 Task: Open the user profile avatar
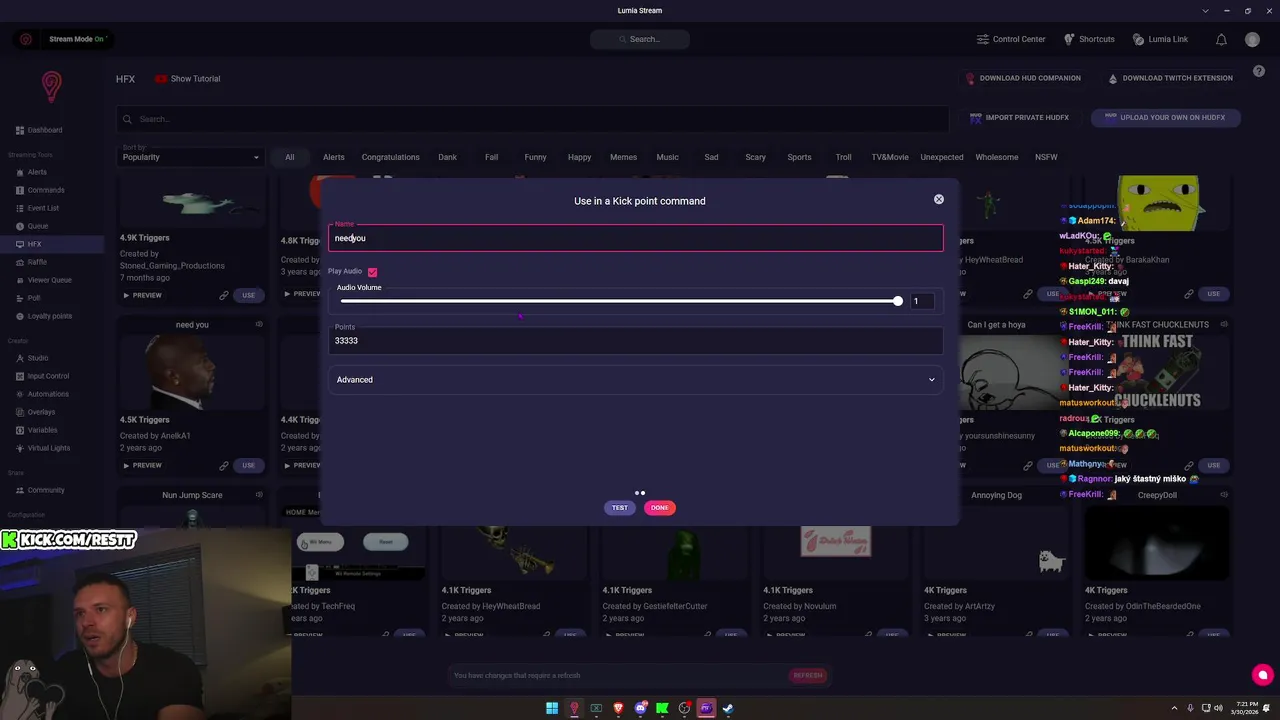click(x=1252, y=39)
